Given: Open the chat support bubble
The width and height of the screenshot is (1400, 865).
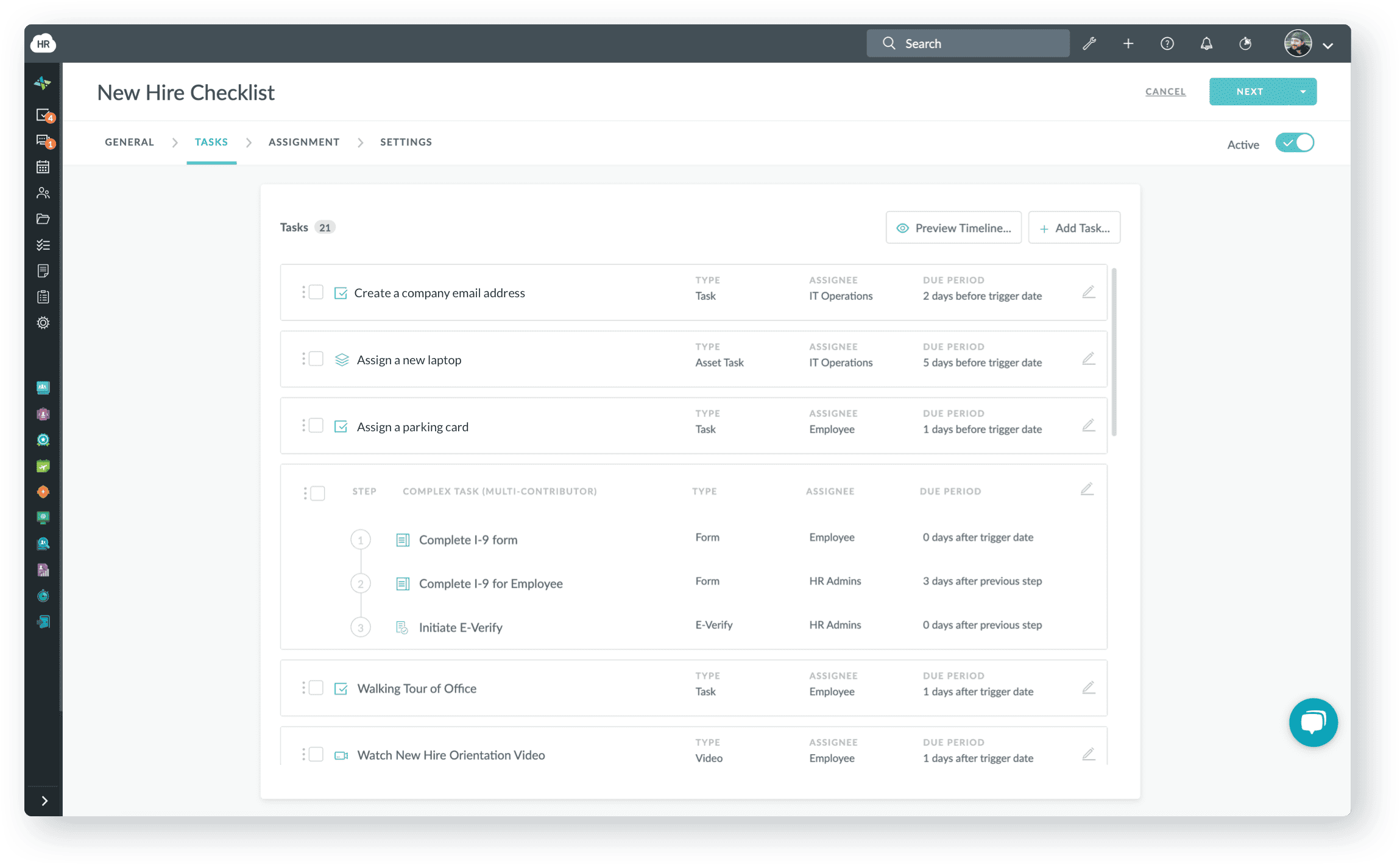Looking at the screenshot, I should tap(1313, 722).
